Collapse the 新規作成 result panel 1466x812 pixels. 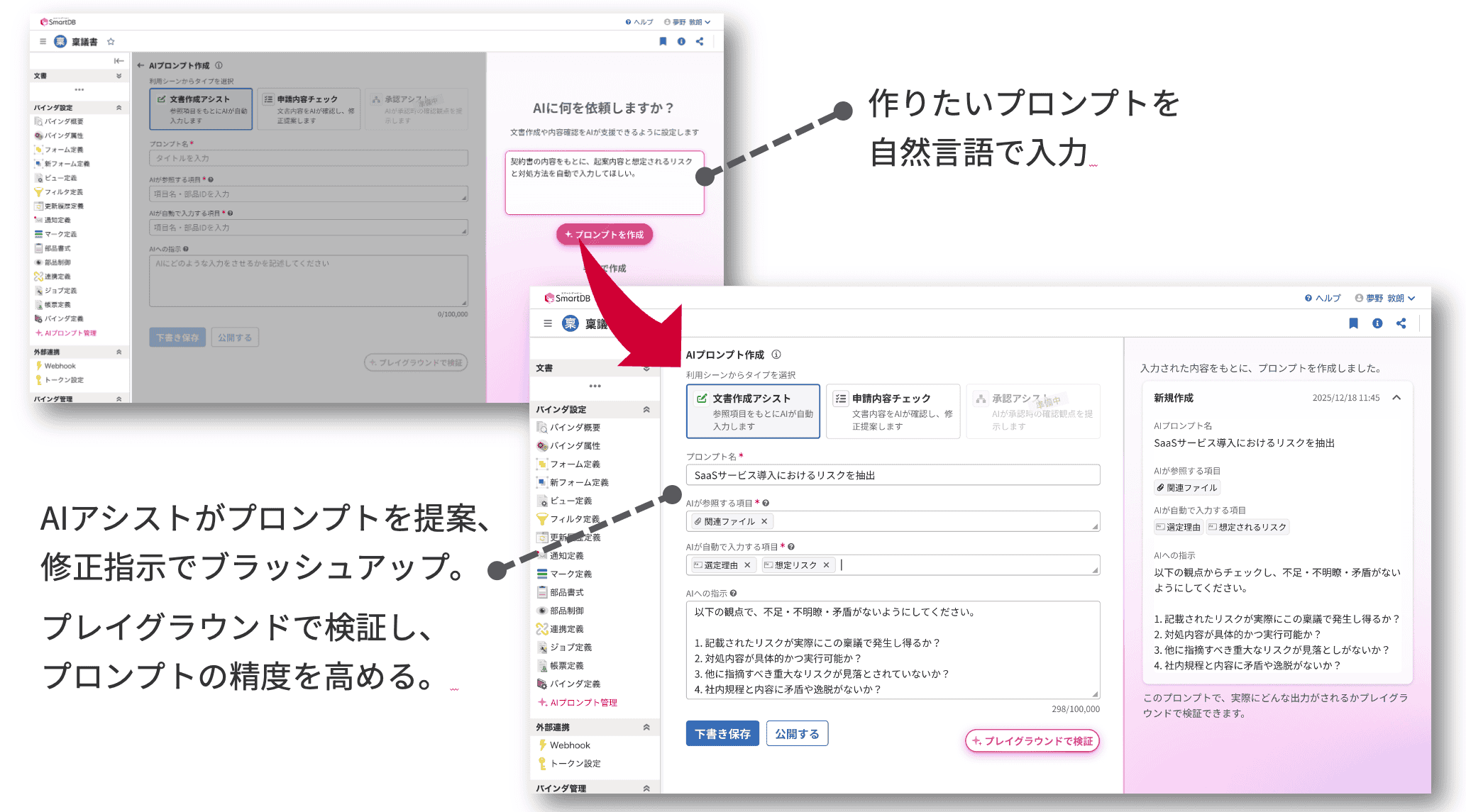click(1396, 398)
